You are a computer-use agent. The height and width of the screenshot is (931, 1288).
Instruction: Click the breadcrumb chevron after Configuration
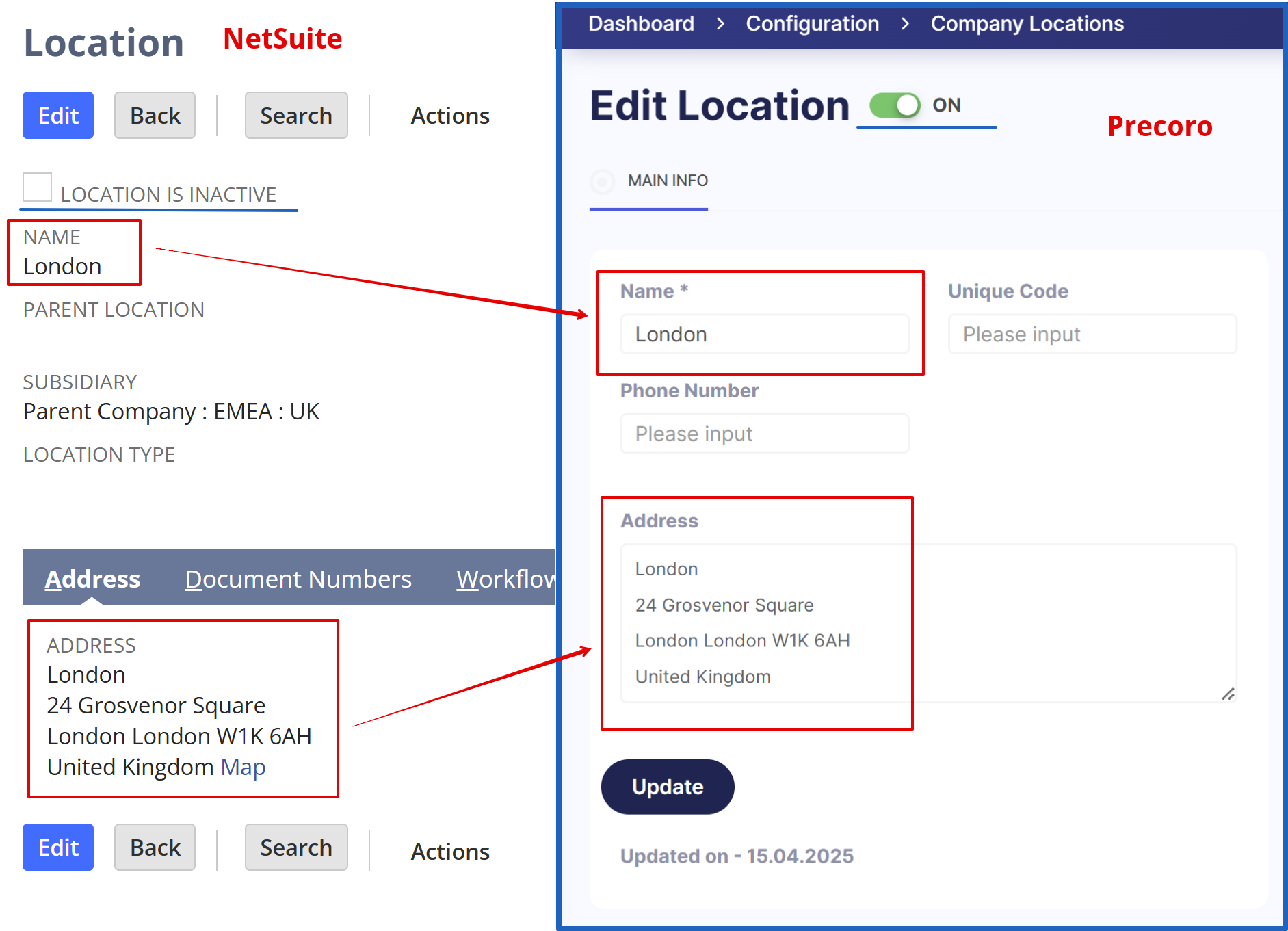(x=905, y=24)
